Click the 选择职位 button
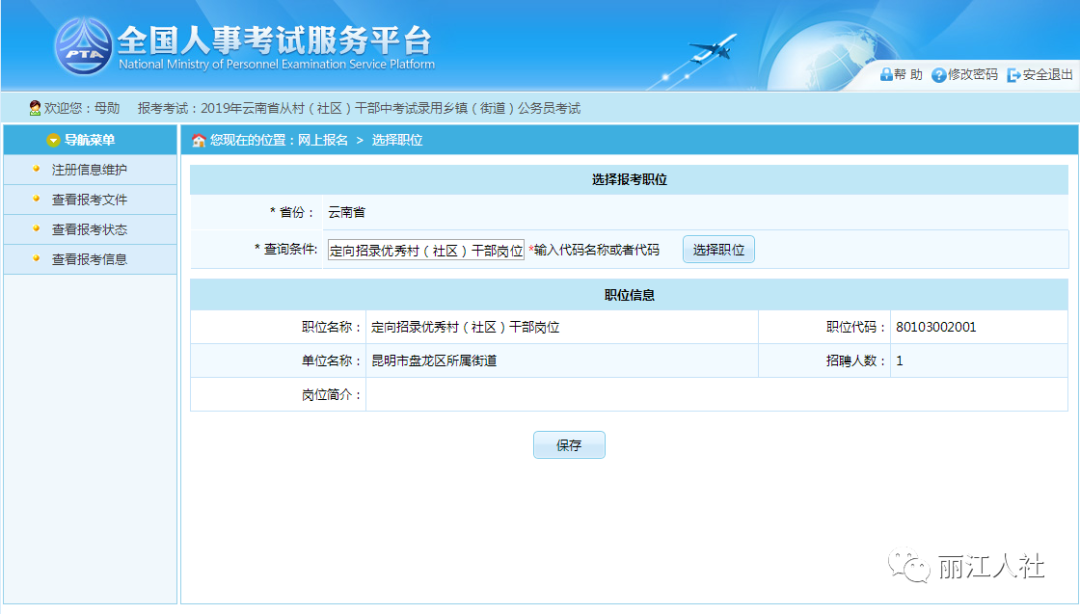 [718, 249]
